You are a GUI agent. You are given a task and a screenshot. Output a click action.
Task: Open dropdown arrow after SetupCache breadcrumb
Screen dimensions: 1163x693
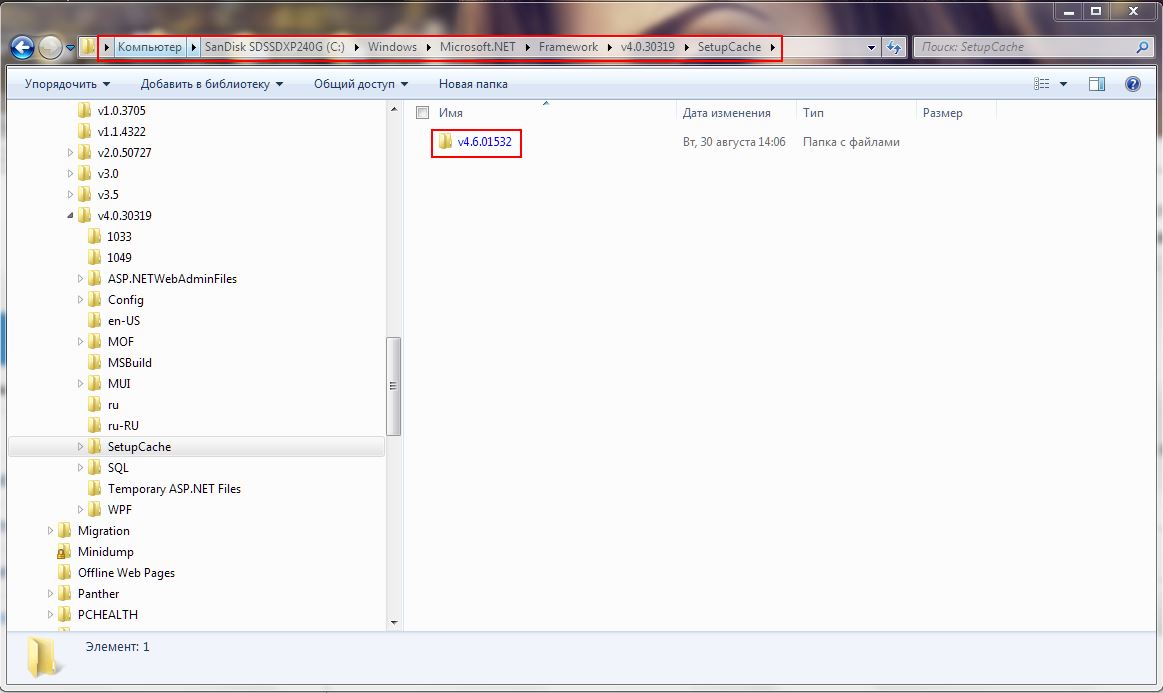pyautogui.click(x=773, y=47)
